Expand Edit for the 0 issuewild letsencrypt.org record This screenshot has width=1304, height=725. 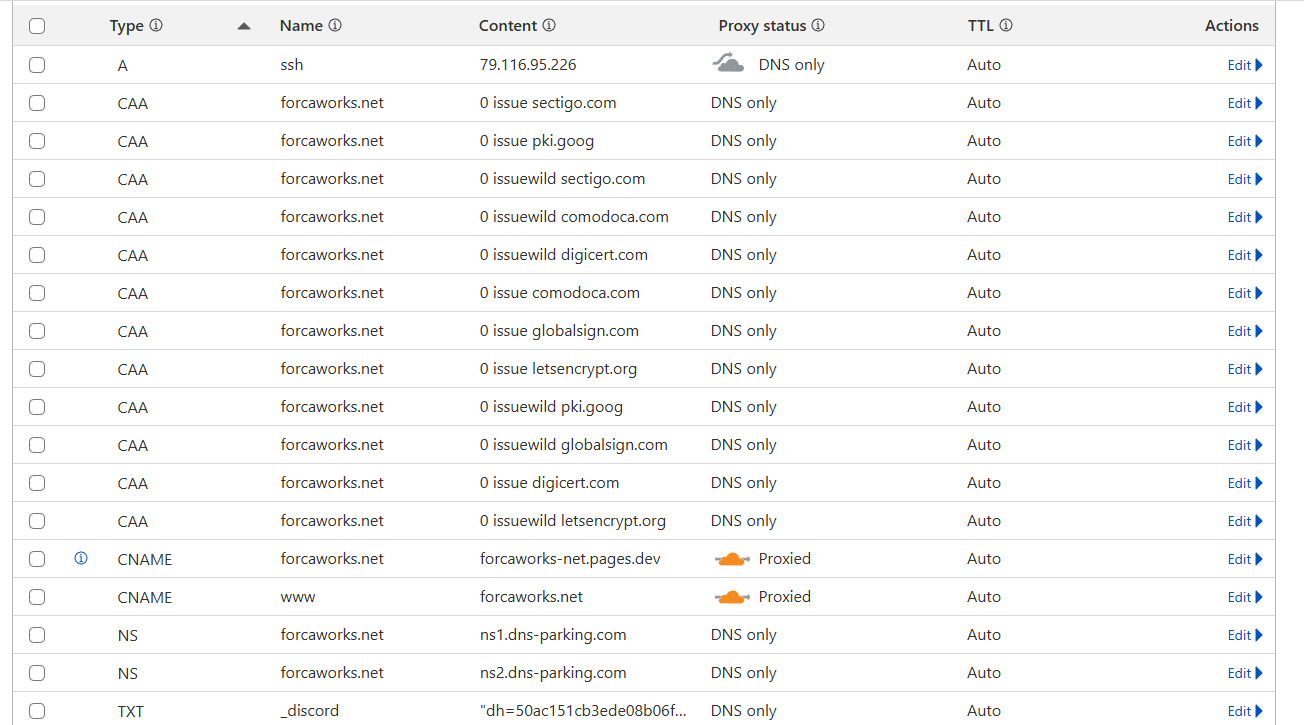1245,521
